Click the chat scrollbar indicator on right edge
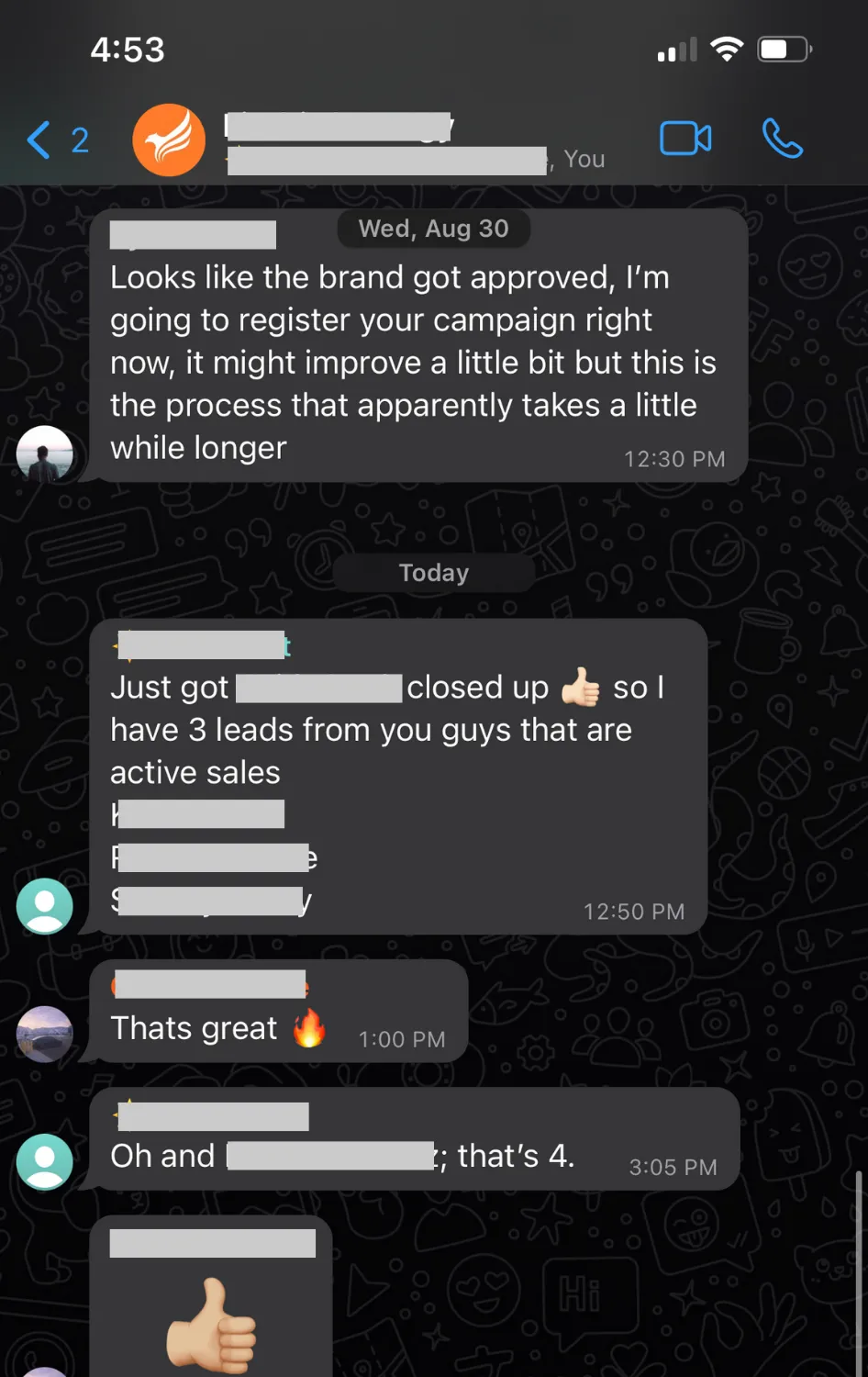Screen dimensions: 868x1377 point(859,1274)
